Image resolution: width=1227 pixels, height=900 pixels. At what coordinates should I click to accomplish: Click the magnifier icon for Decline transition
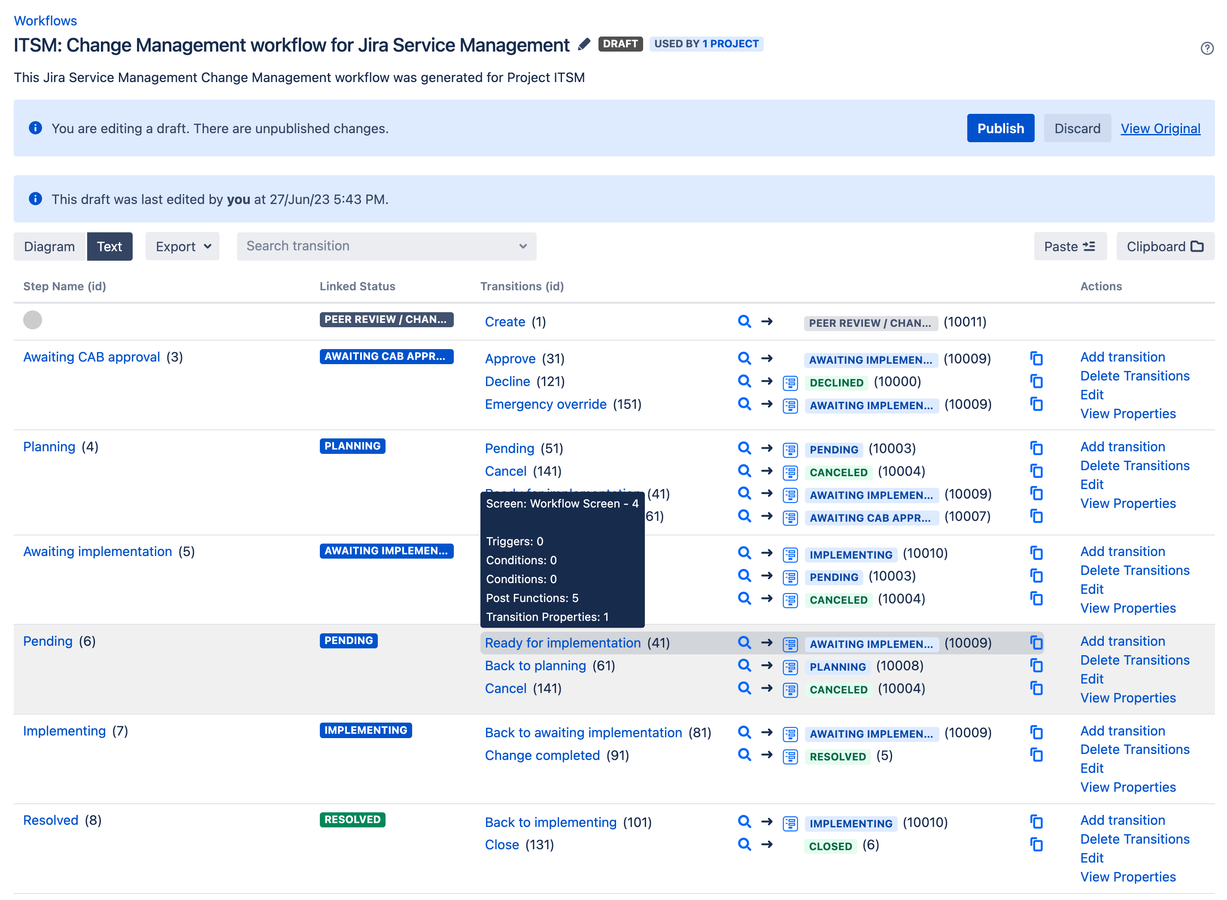tap(744, 381)
